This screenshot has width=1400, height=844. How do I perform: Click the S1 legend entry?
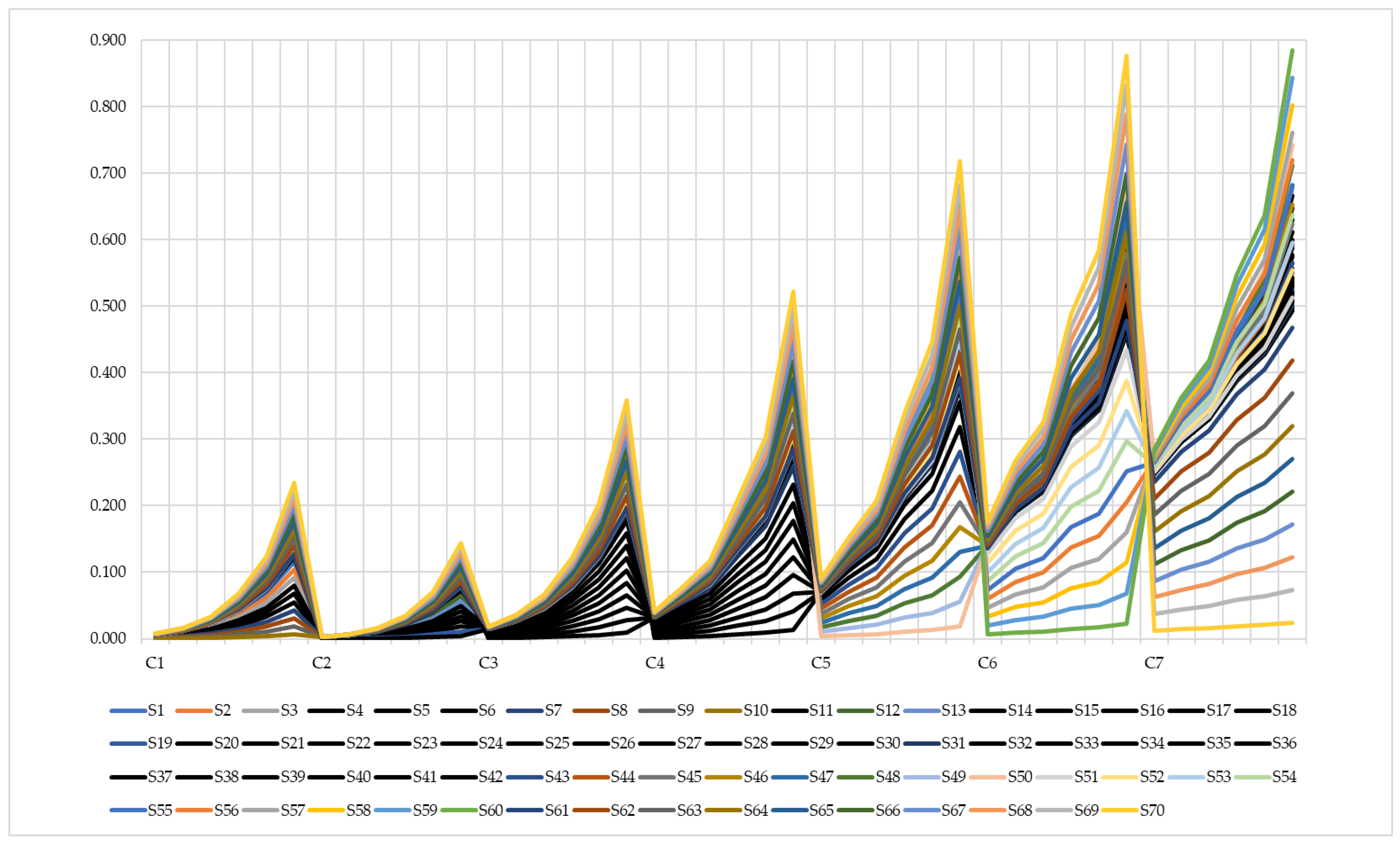(x=156, y=710)
